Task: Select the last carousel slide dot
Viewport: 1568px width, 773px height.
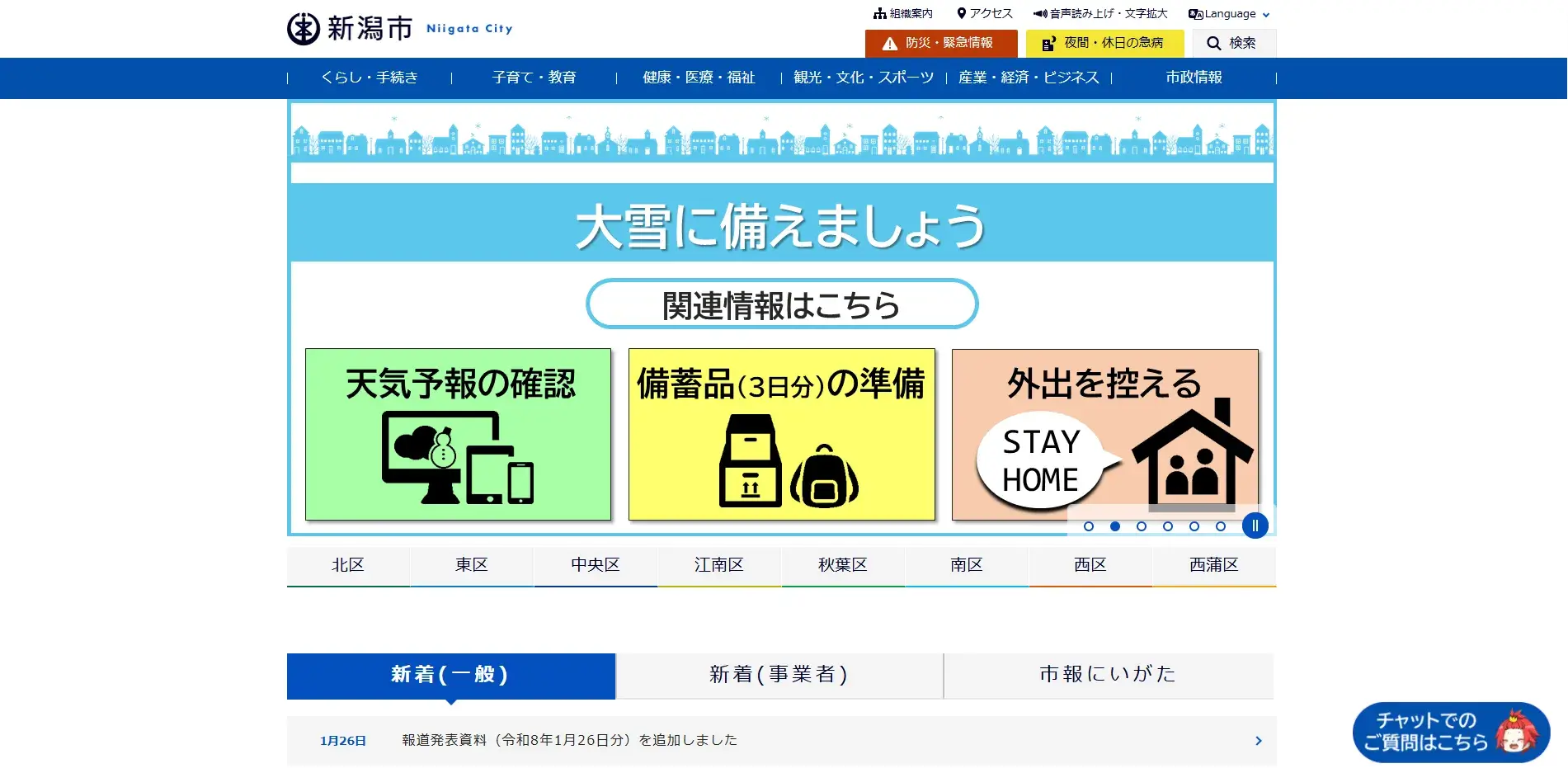Action: [1221, 526]
